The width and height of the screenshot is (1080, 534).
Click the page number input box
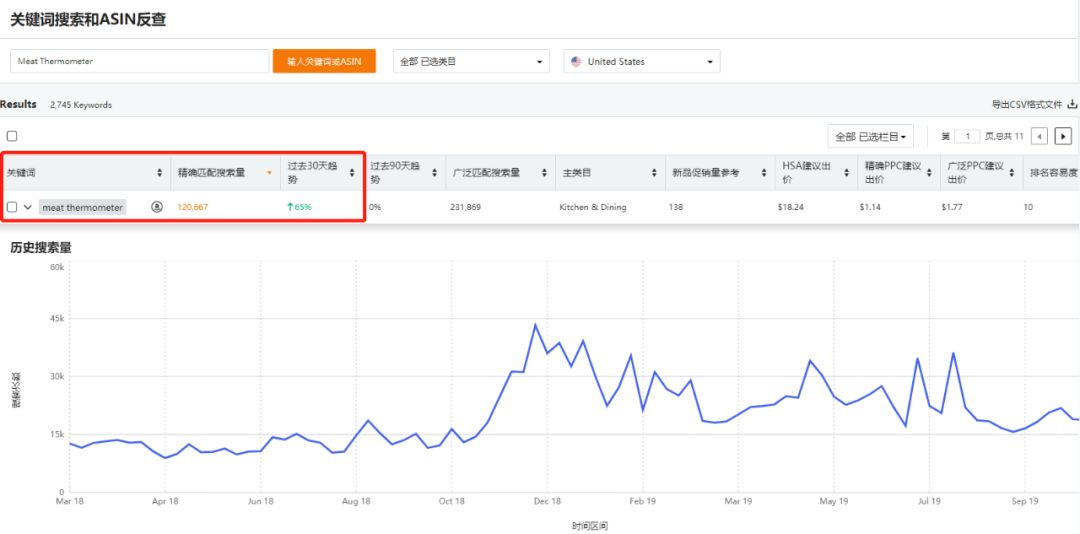[967, 136]
